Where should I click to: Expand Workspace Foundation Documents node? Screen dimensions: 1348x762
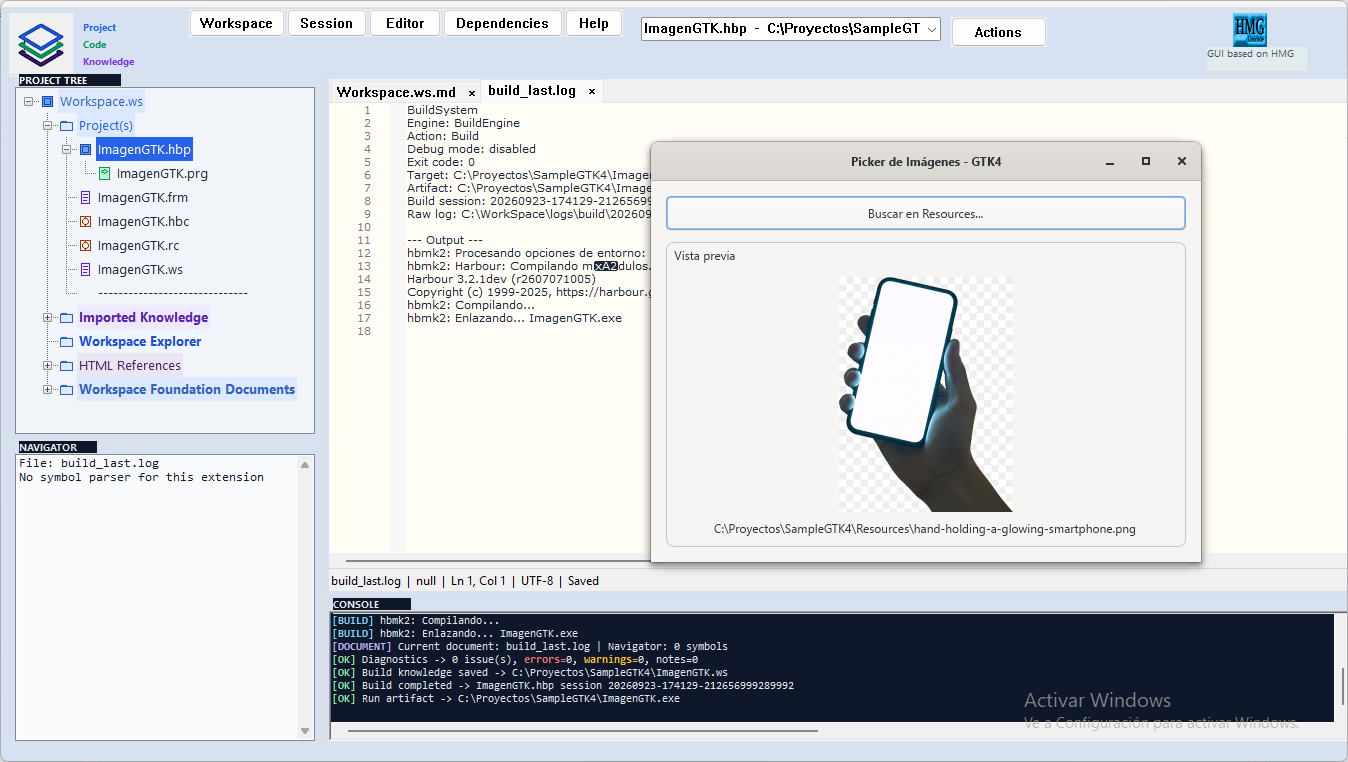pos(48,390)
